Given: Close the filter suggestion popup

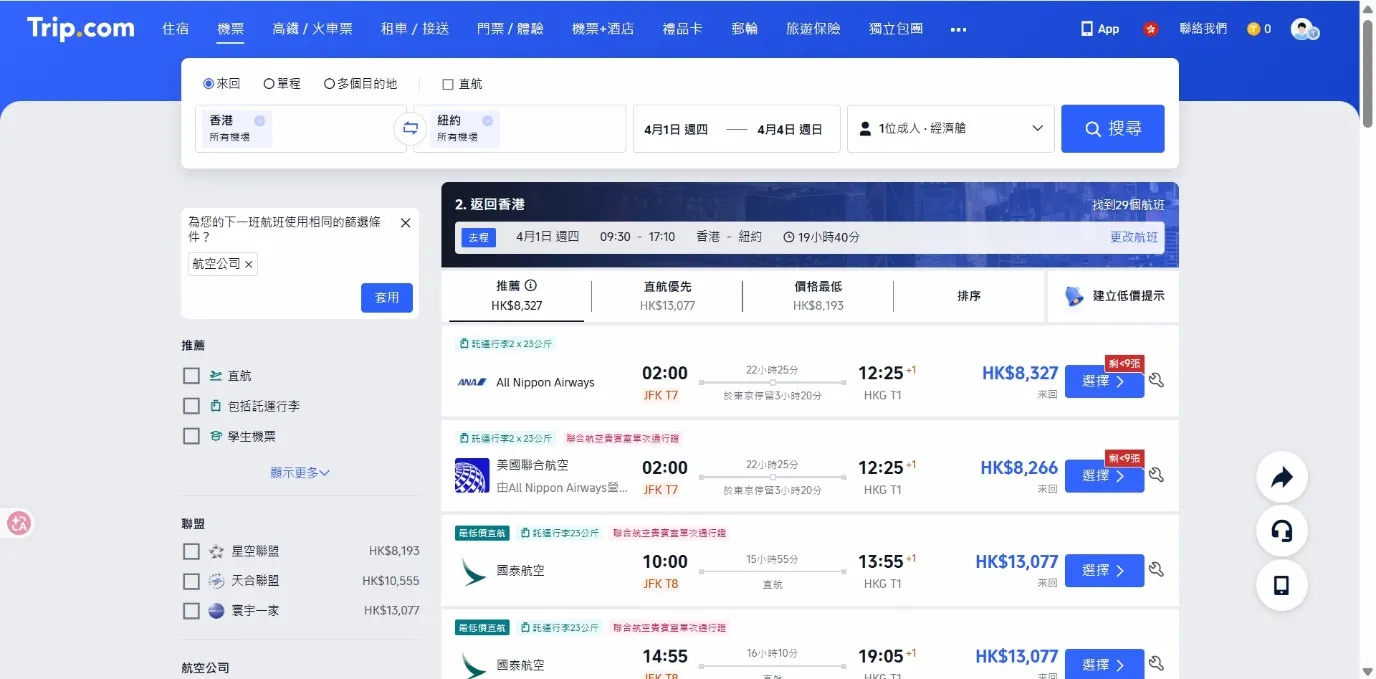Looking at the screenshot, I should pos(405,223).
